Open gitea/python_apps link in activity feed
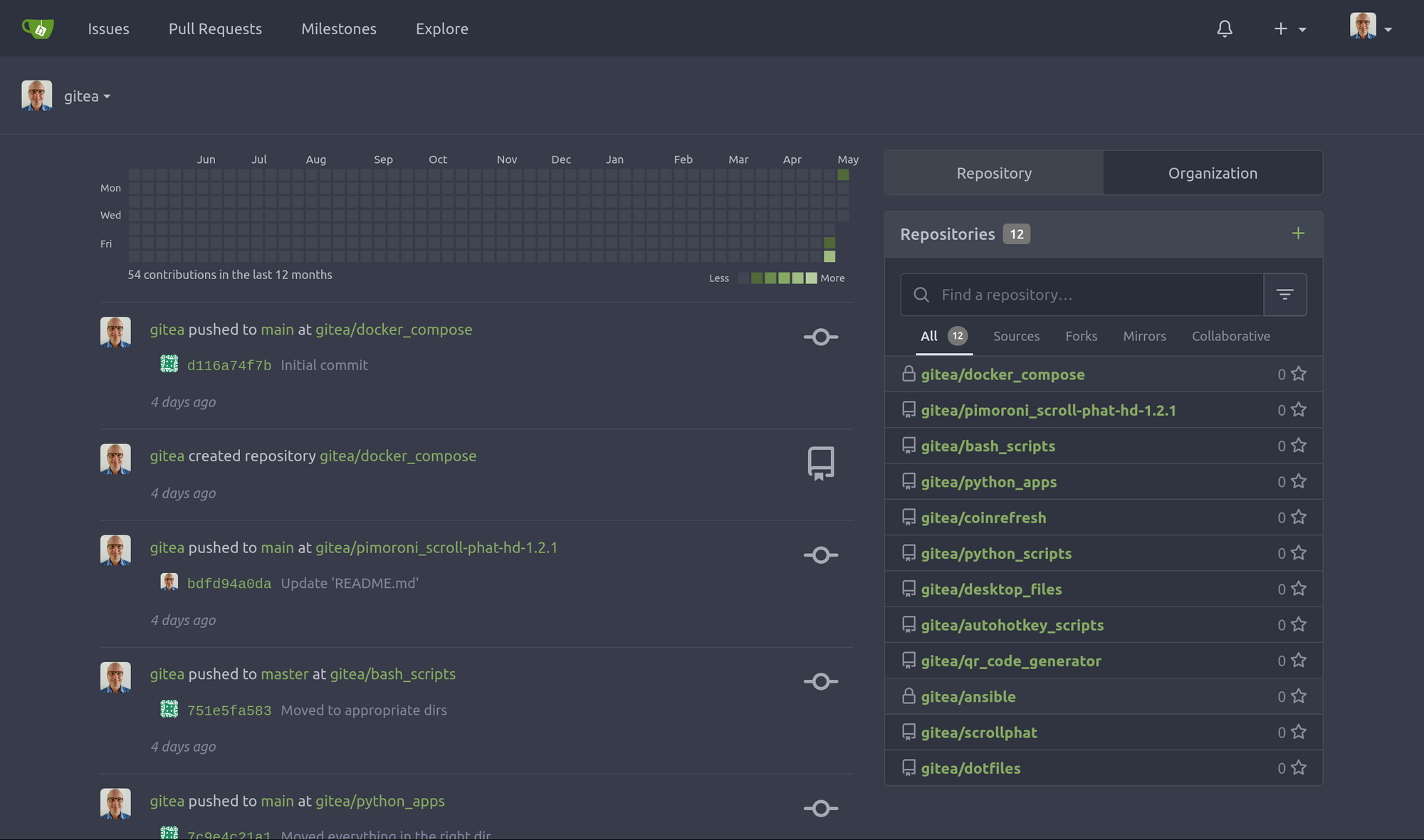 (380, 801)
